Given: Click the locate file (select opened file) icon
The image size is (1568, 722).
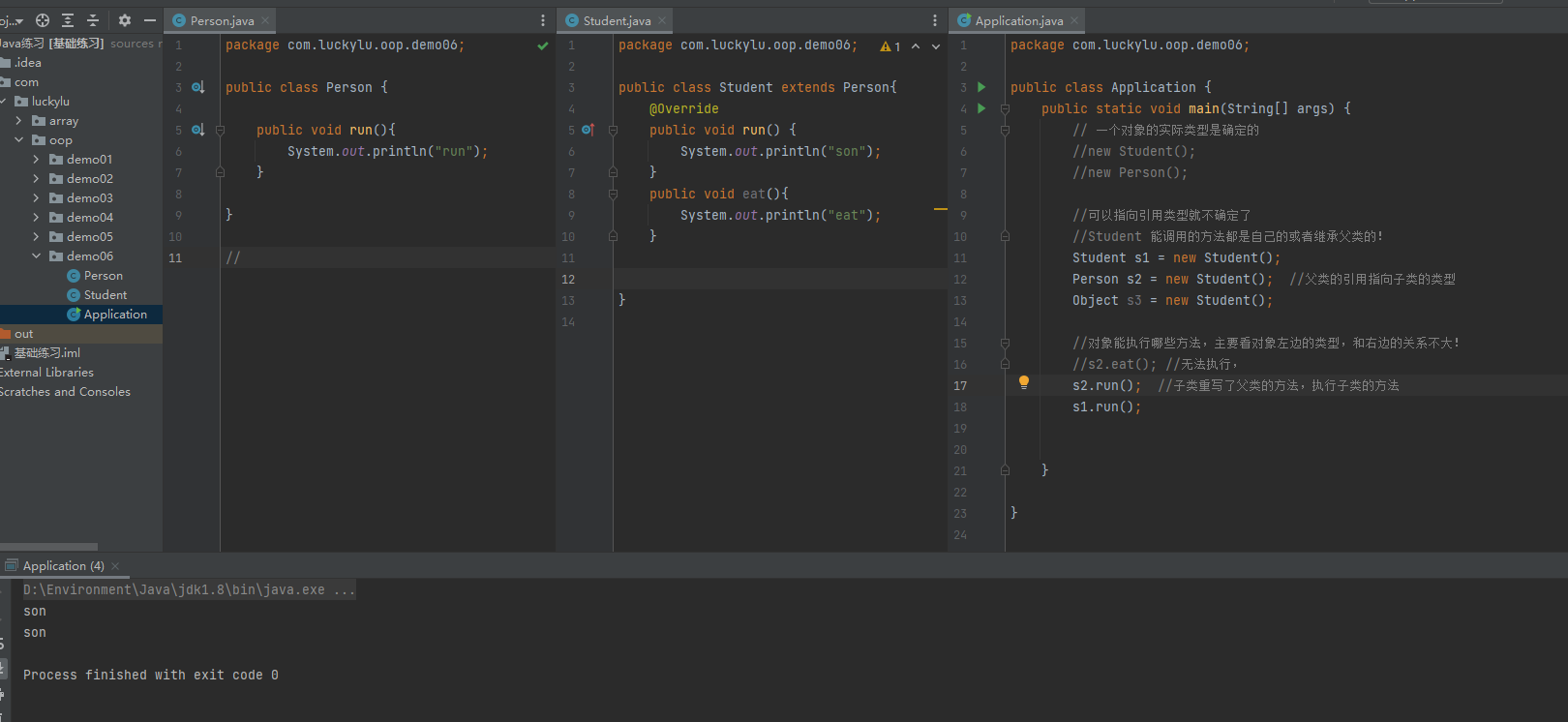Looking at the screenshot, I should [x=43, y=20].
